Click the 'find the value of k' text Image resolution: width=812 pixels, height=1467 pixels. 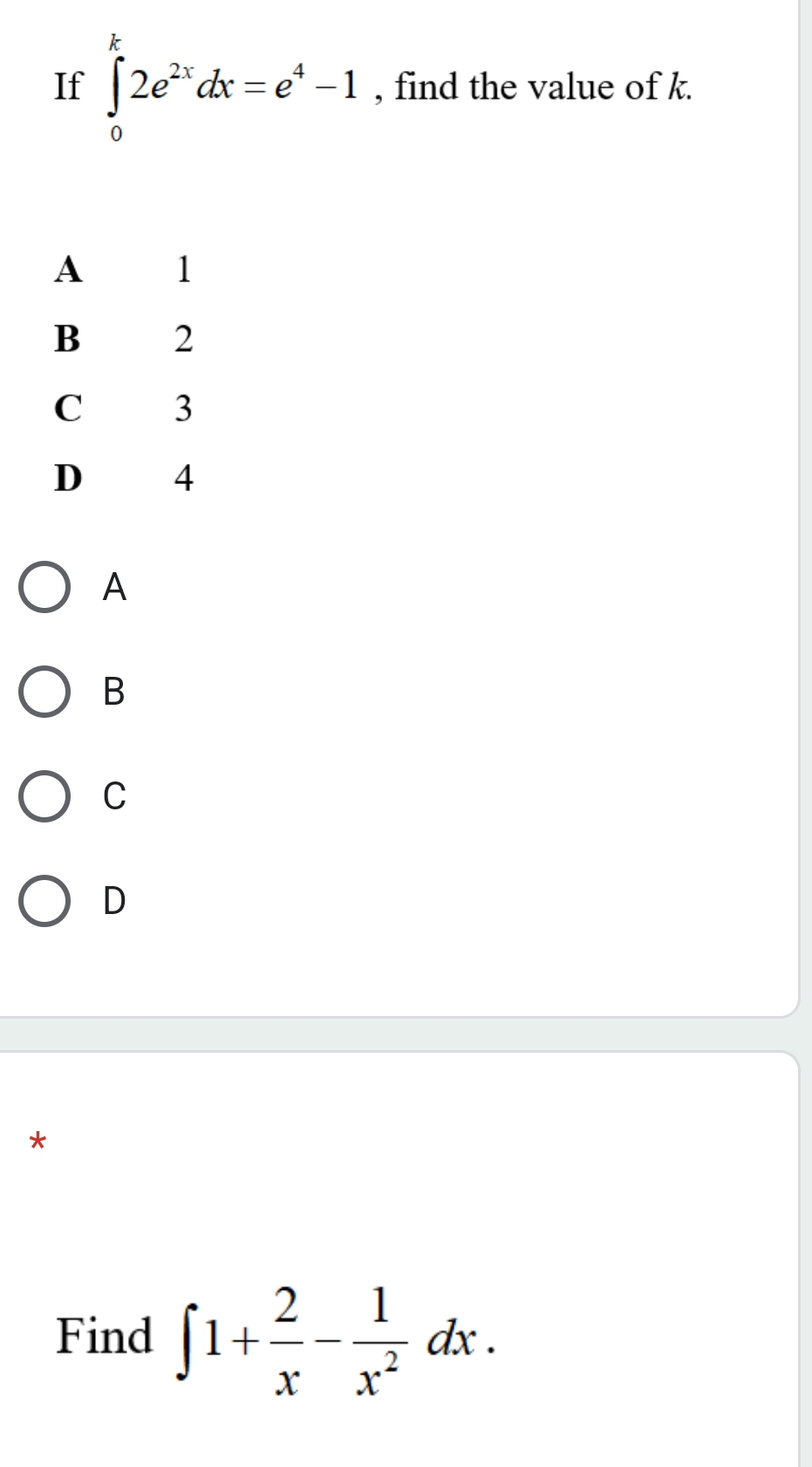(x=543, y=87)
